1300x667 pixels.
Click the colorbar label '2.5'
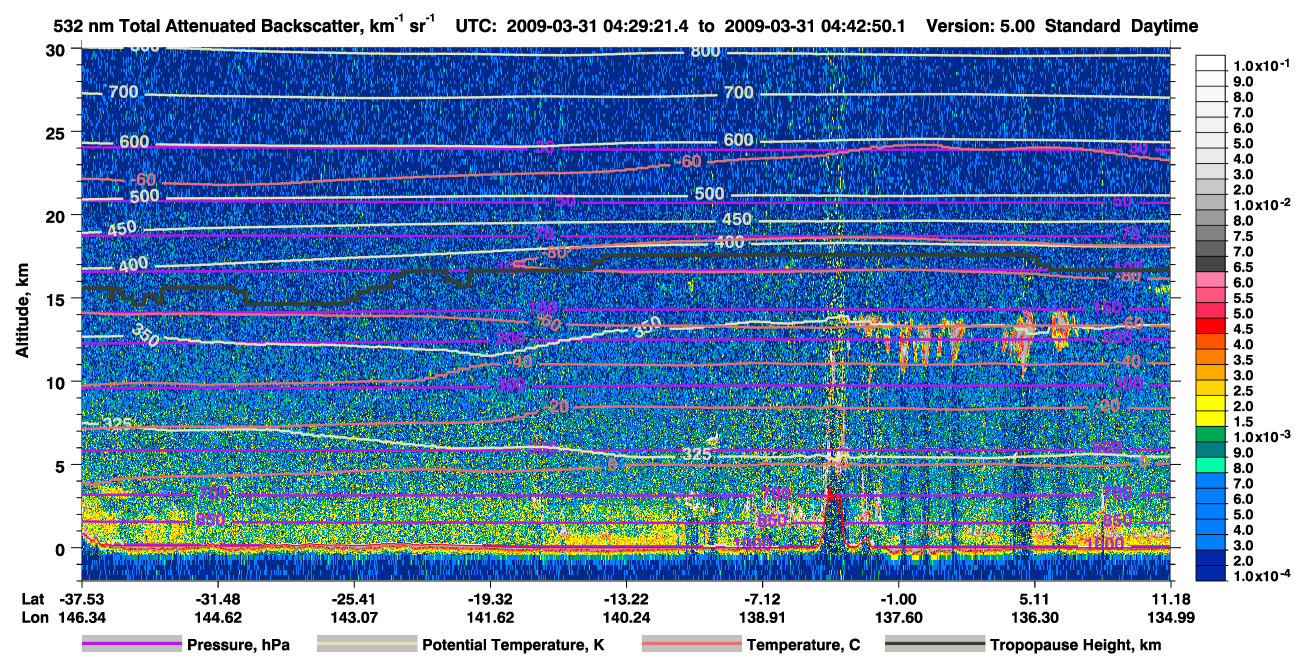tap(1241, 390)
